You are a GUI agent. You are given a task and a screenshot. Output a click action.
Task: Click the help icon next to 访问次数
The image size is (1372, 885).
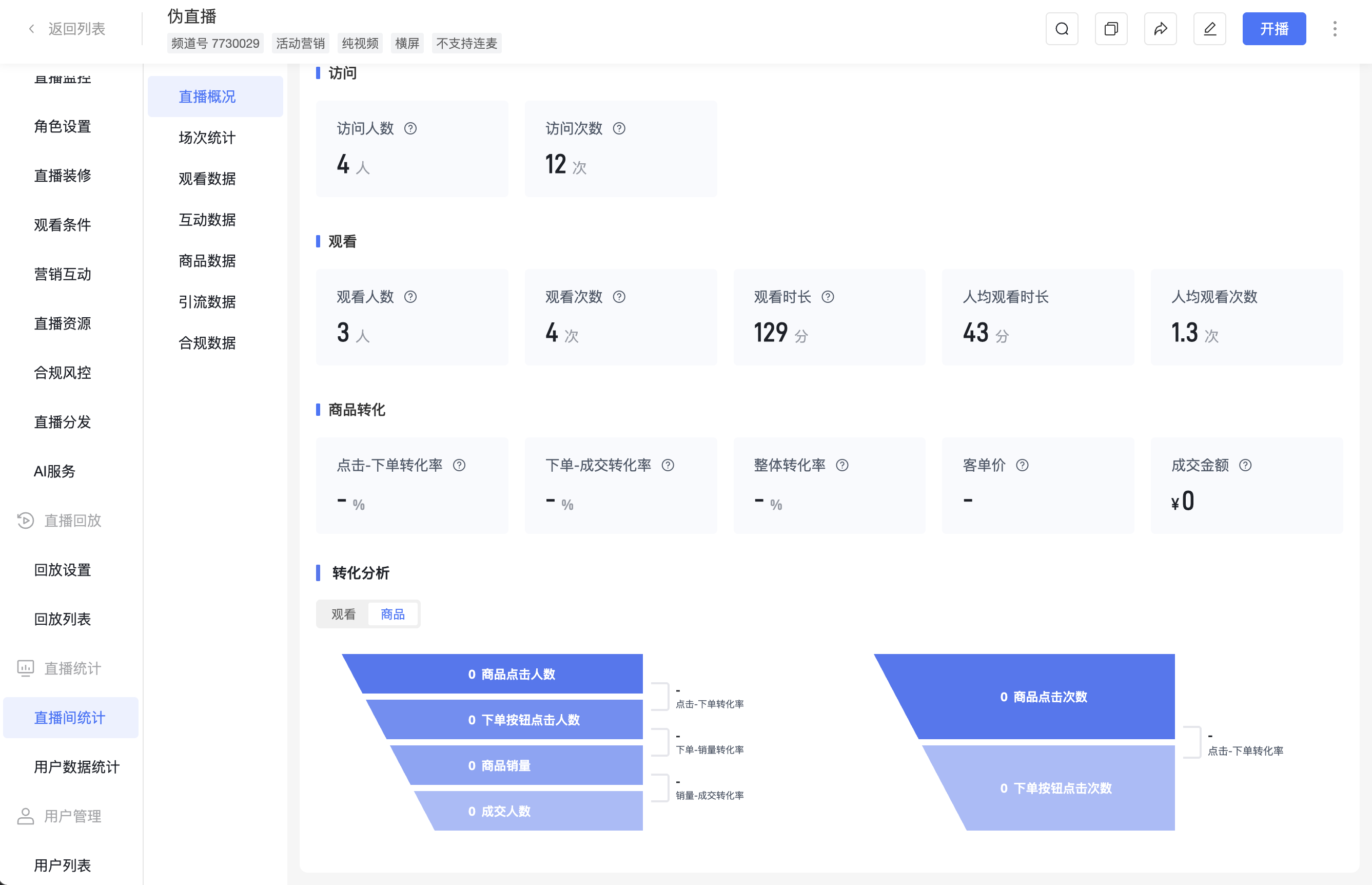click(619, 128)
